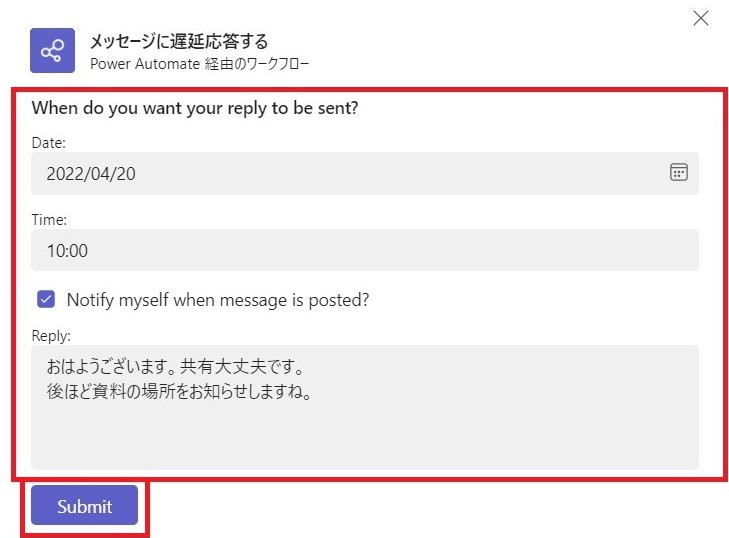Click the Power Automate workflow share icon
The image size is (729, 538).
tap(52, 50)
